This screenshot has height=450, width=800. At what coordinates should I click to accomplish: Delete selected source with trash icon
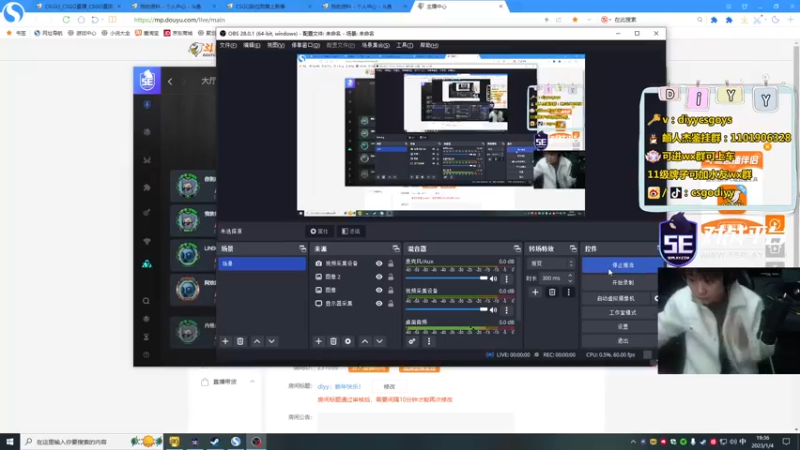(x=333, y=341)
